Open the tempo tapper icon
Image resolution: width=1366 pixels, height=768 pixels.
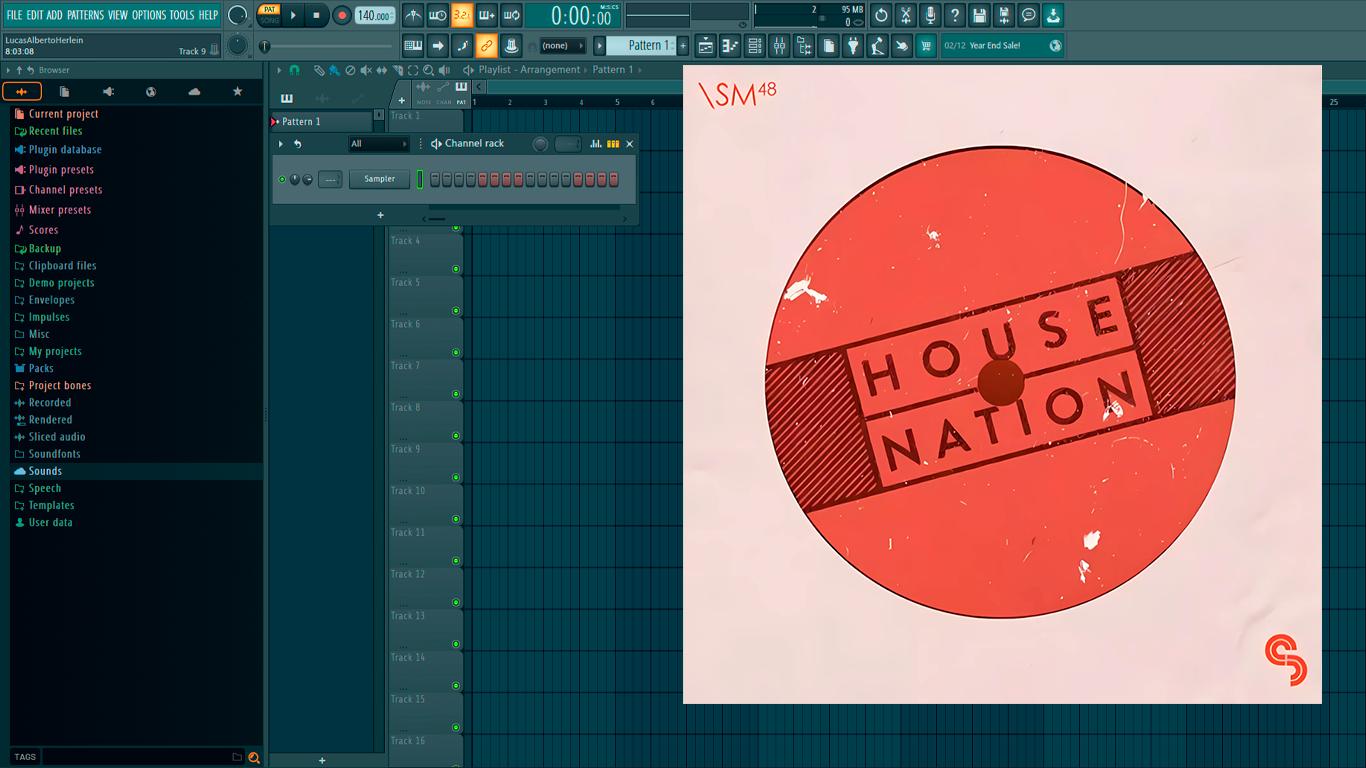click(x=877, y=45)
